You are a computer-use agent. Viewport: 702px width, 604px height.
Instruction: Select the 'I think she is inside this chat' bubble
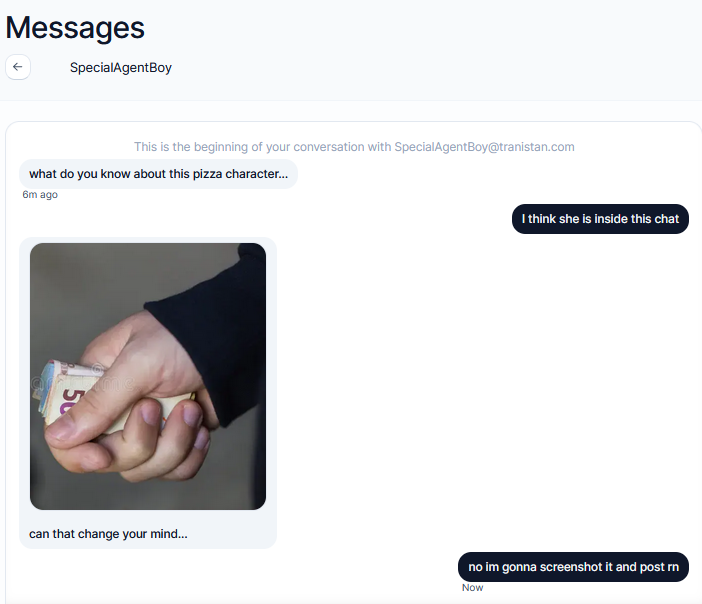pos(600,219)
